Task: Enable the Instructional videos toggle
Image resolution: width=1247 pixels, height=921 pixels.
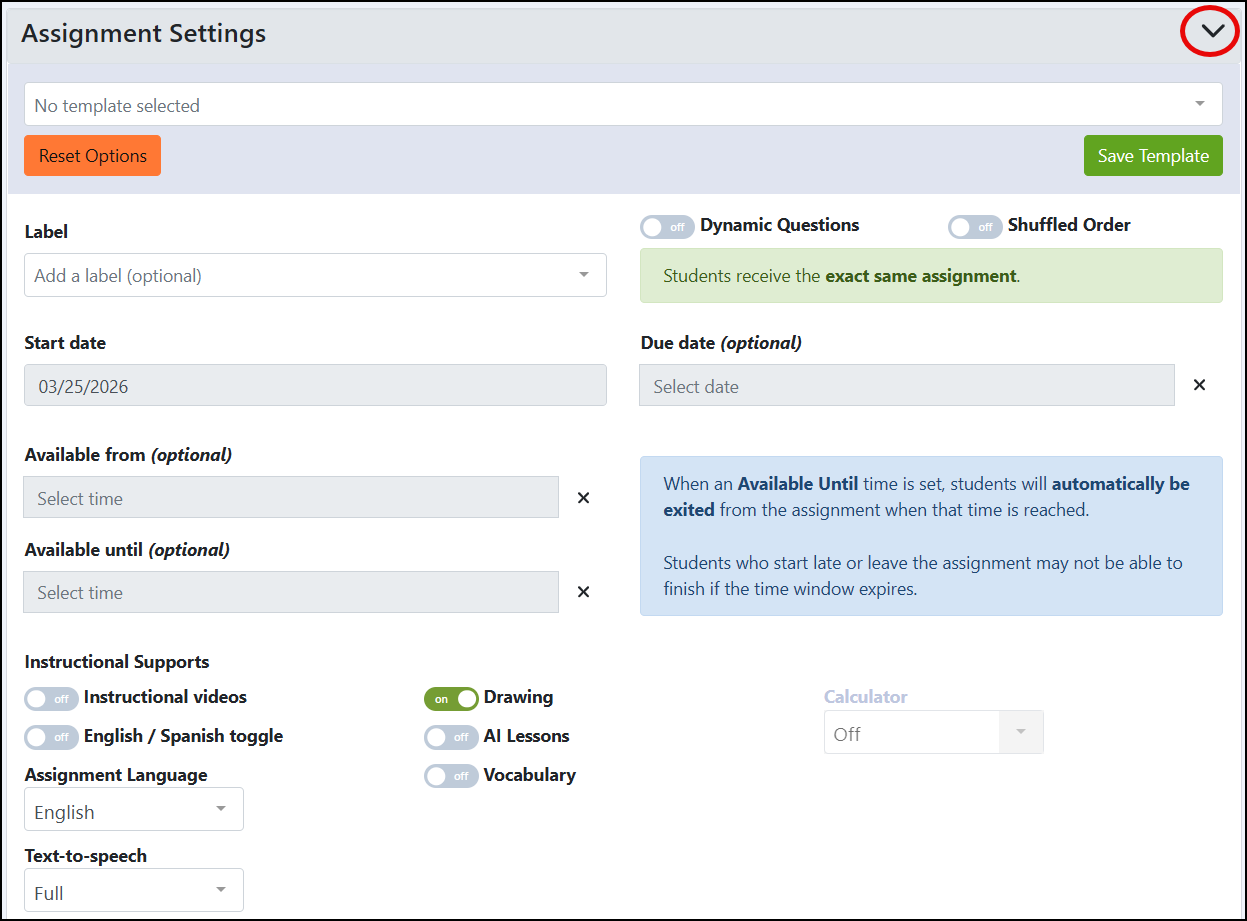Action: 51,698
